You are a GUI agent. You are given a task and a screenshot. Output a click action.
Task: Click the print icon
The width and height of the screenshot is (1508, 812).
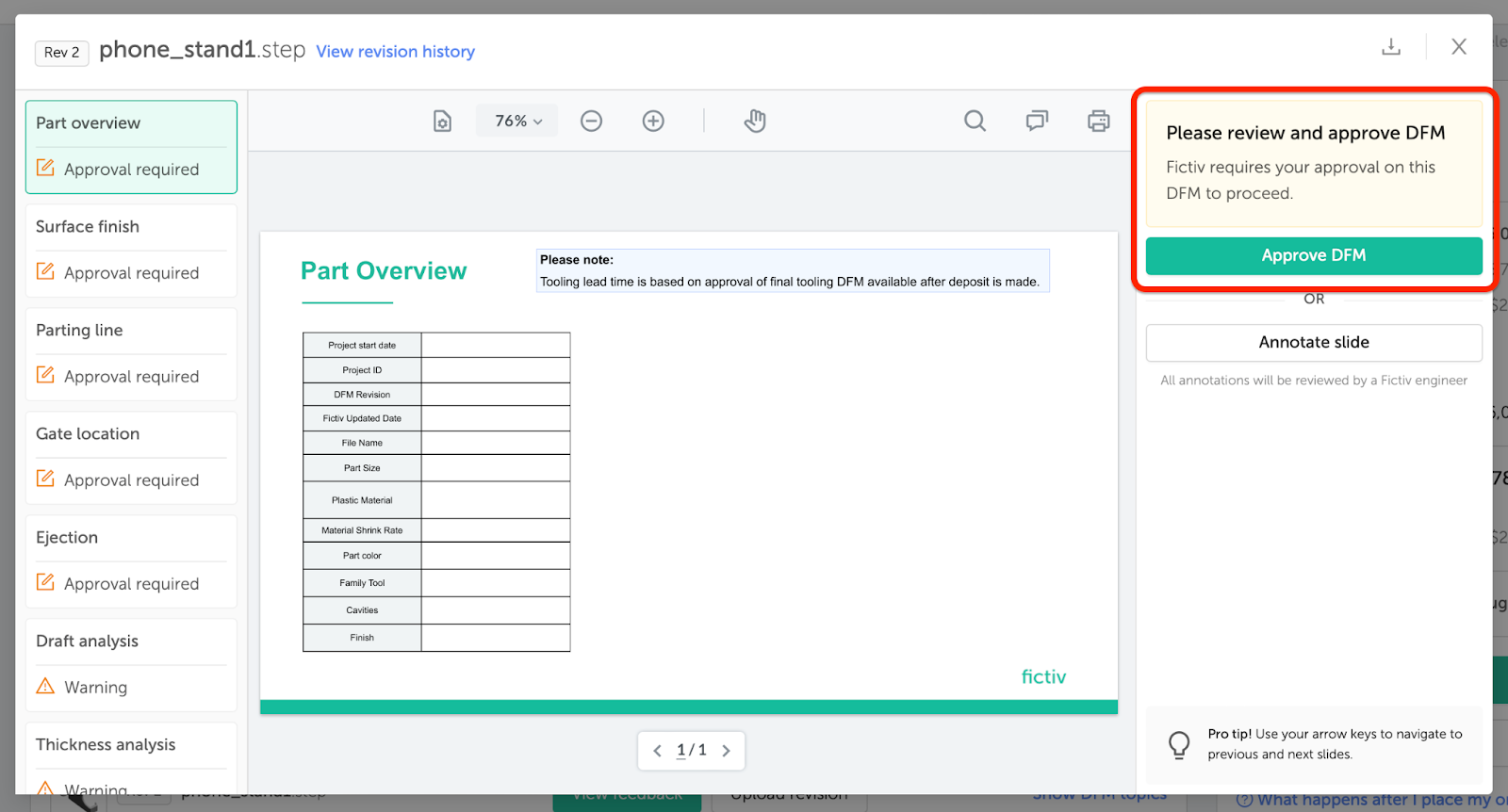[1098, 121]
